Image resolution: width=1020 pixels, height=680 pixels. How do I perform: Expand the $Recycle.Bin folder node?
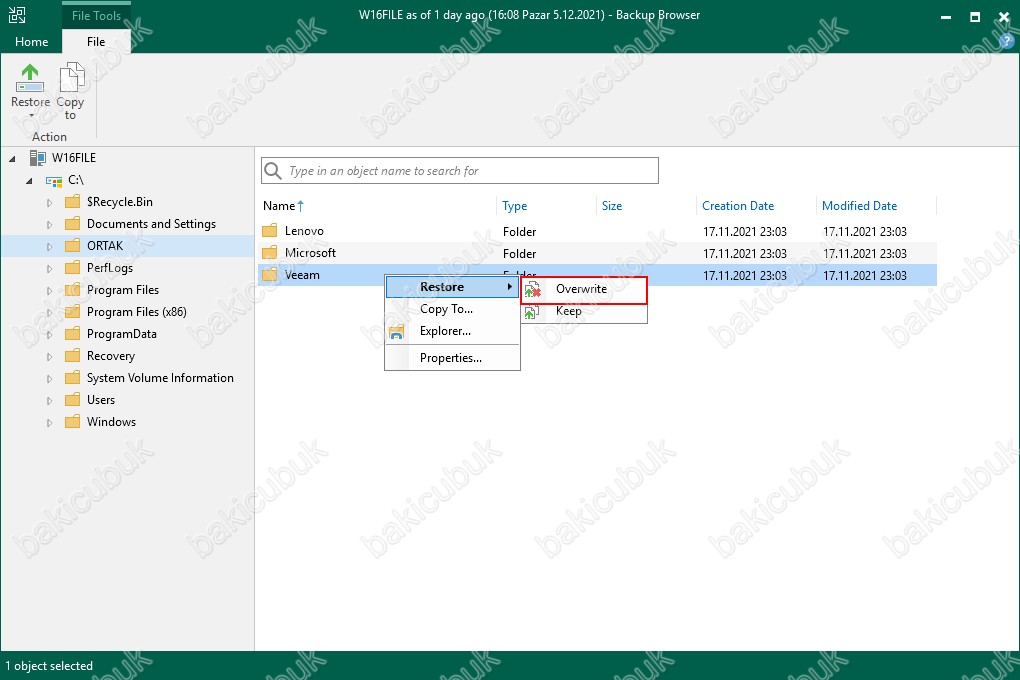[x=49, y=203]
